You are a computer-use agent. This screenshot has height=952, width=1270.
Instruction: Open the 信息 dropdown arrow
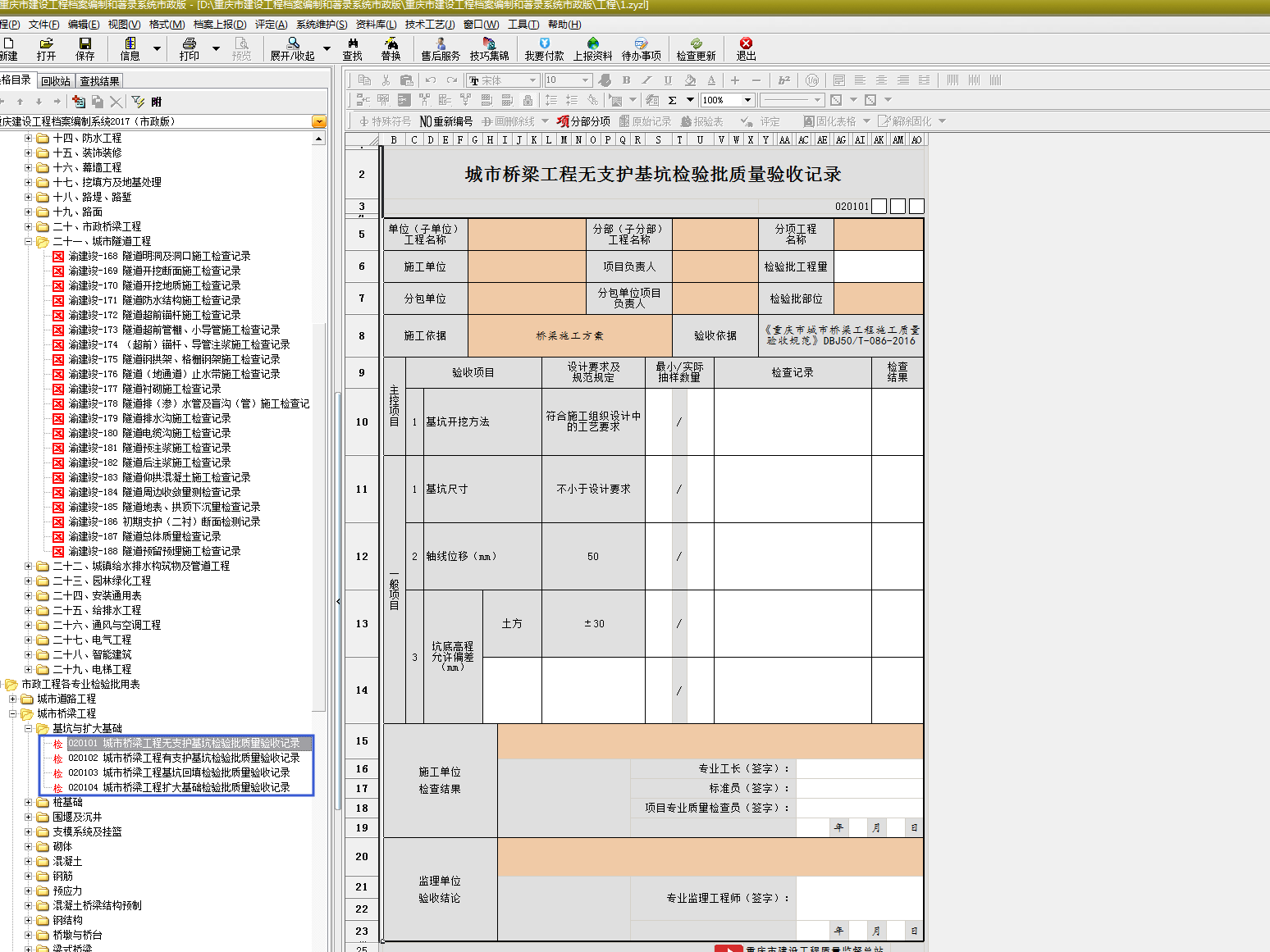pos(157,48)
